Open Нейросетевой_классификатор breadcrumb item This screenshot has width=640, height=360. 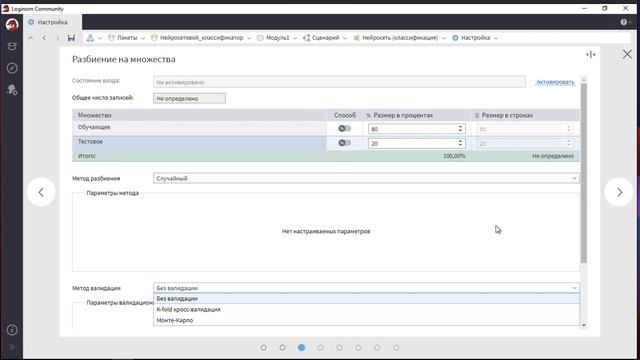point(201,38)
